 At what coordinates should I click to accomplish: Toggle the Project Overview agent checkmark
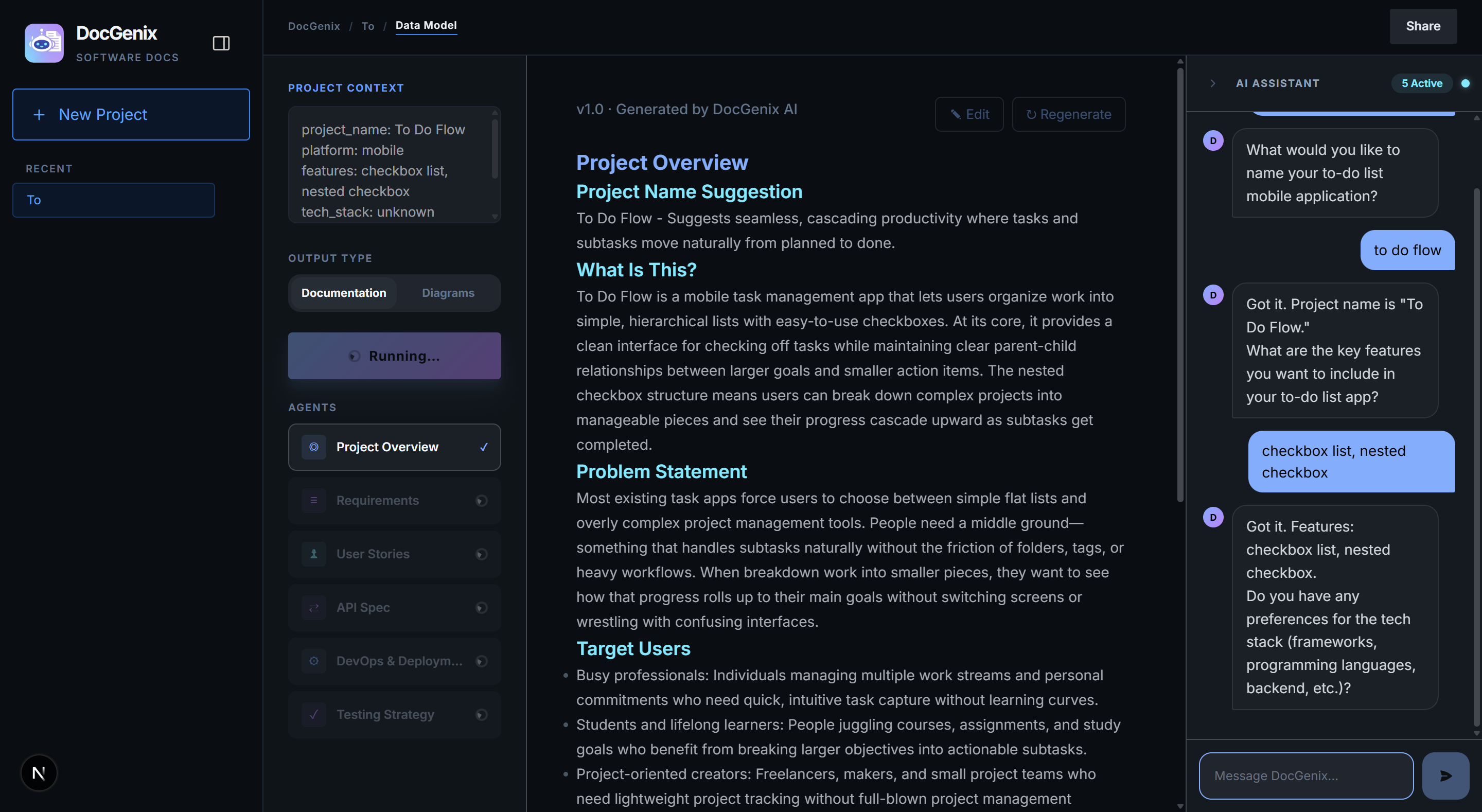point(484,447)
